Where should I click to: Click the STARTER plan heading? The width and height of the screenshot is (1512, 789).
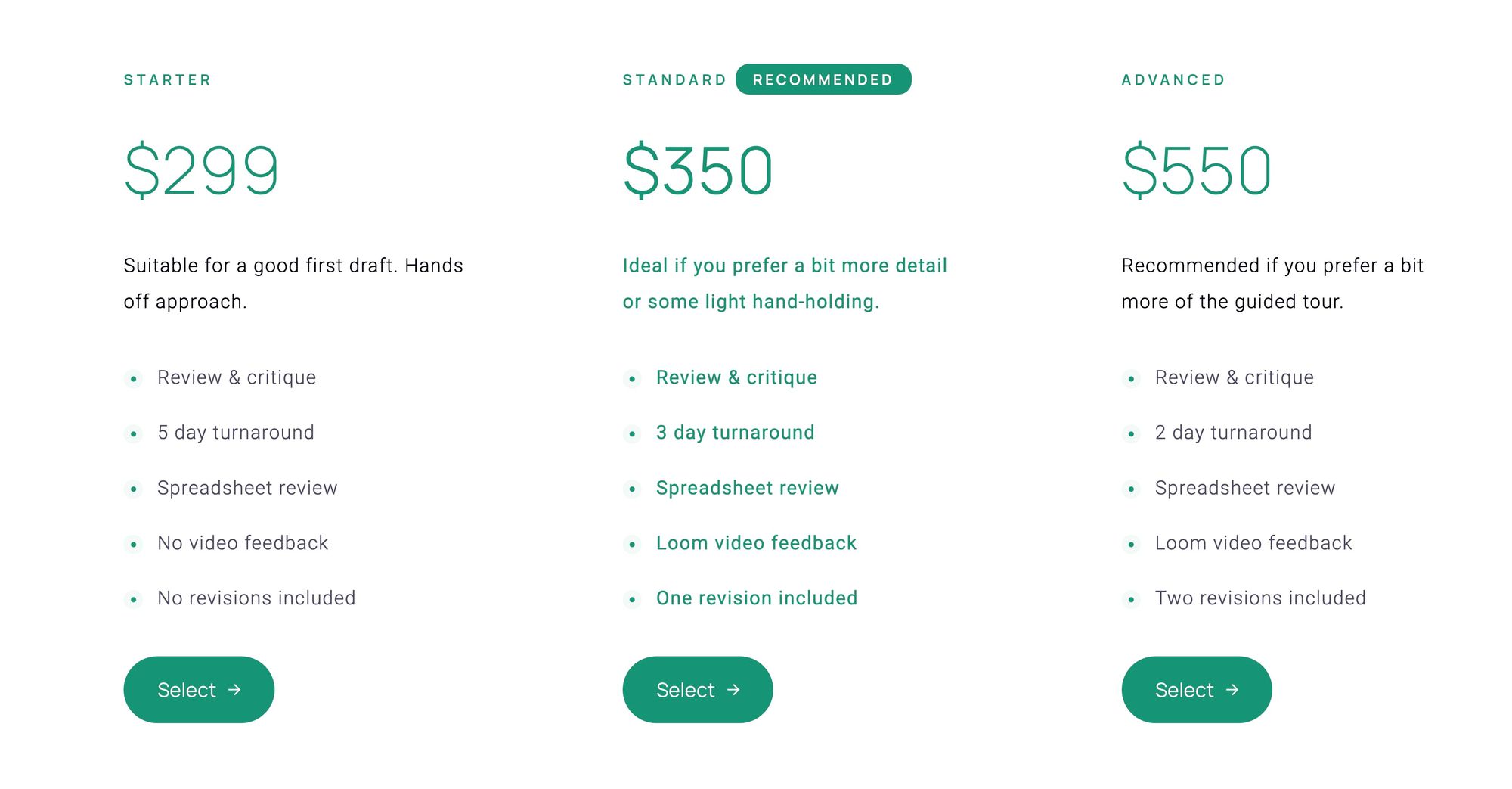coord(168,79)
